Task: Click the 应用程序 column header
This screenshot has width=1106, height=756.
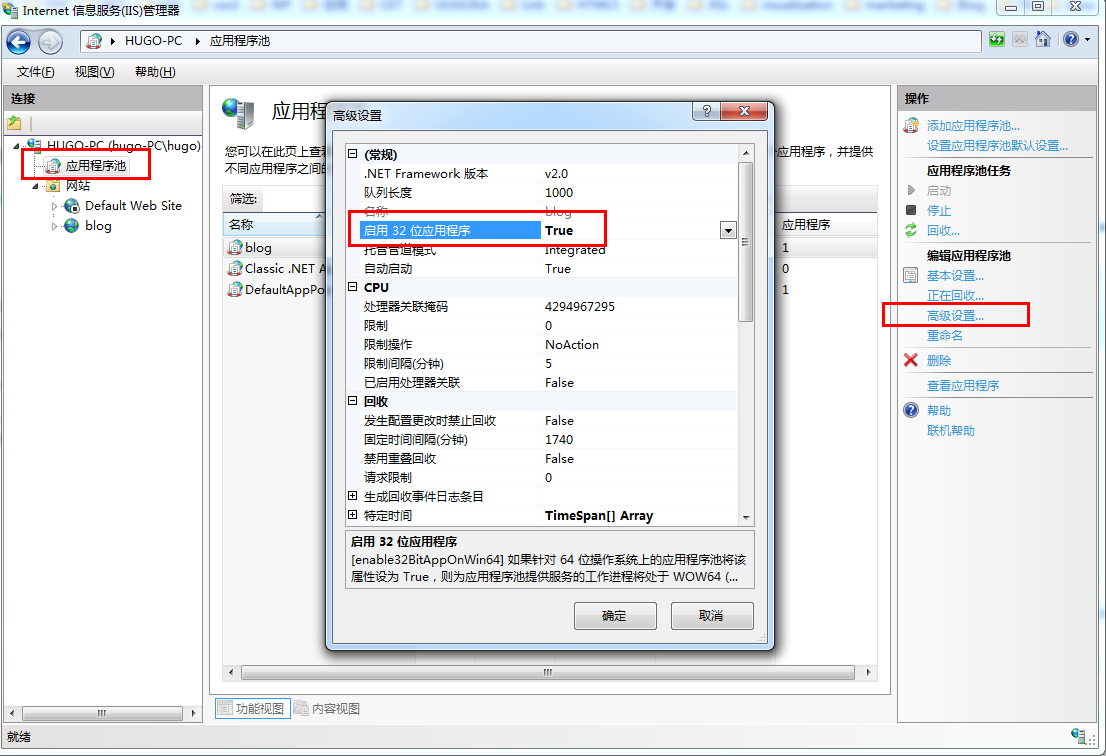Action: (x=826, y=224)
